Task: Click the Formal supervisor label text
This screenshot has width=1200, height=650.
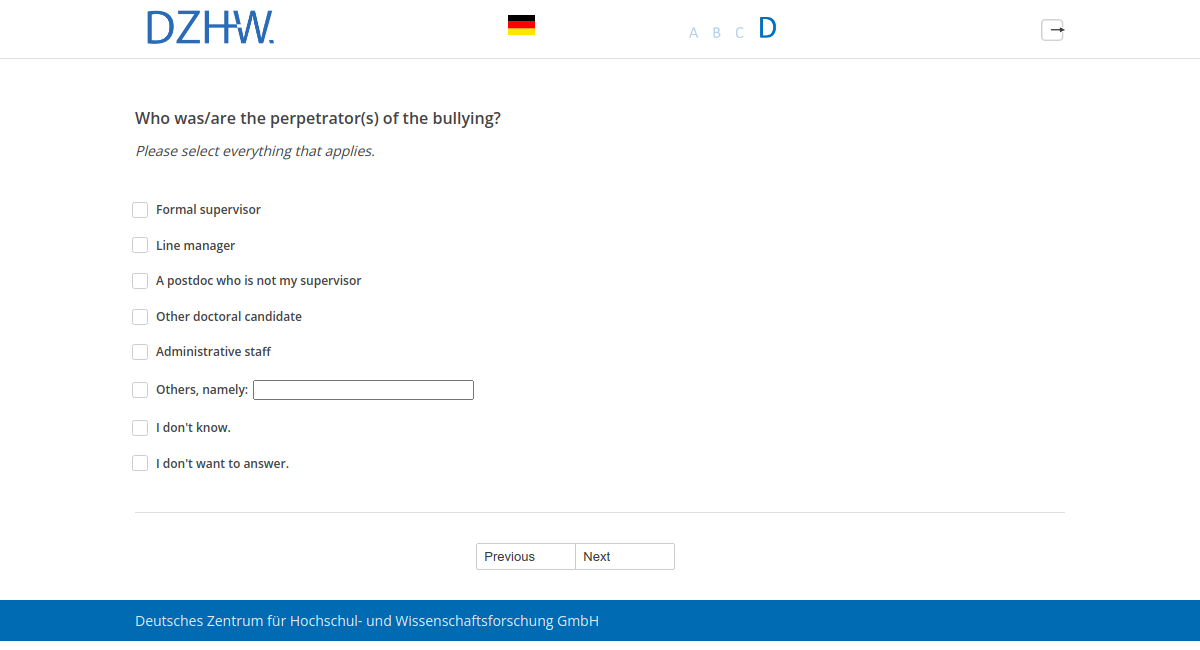Action: point(208,210)
